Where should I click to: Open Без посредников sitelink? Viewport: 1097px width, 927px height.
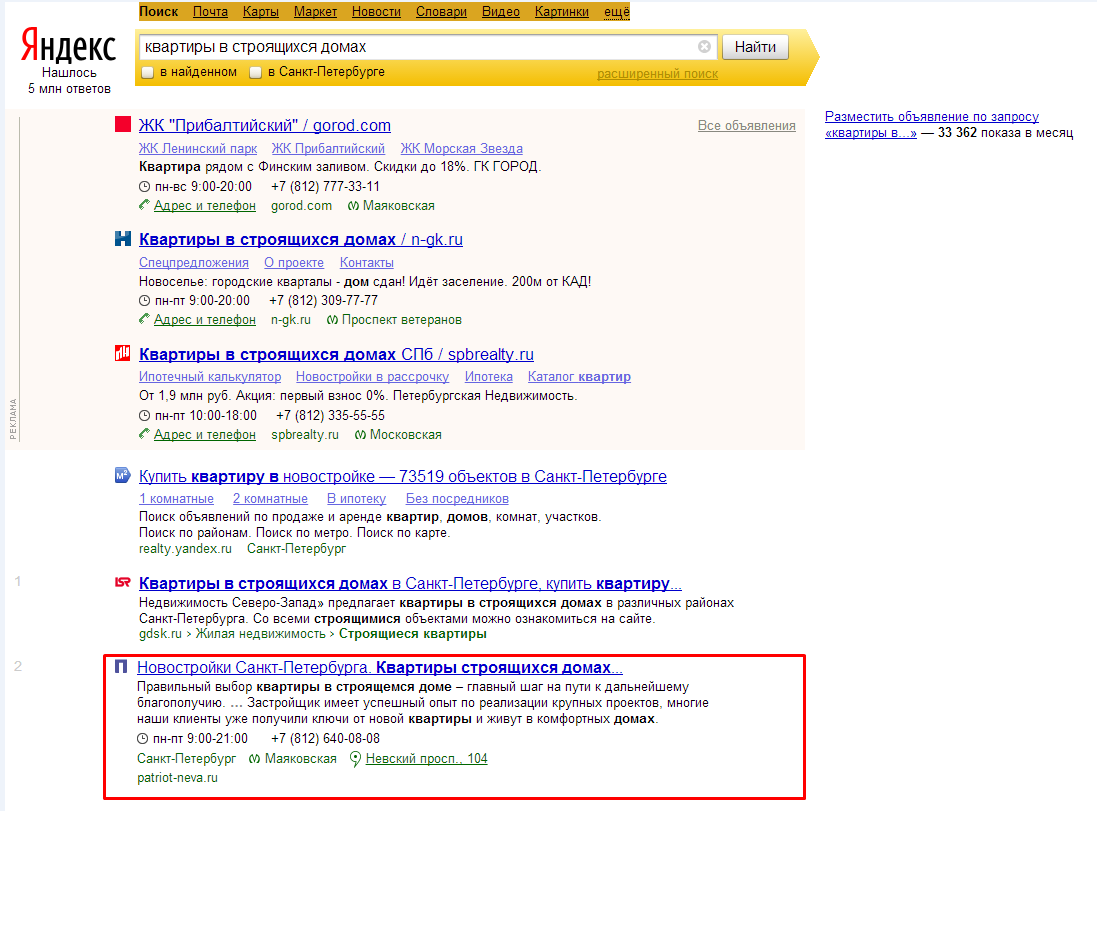pos(458,499)
